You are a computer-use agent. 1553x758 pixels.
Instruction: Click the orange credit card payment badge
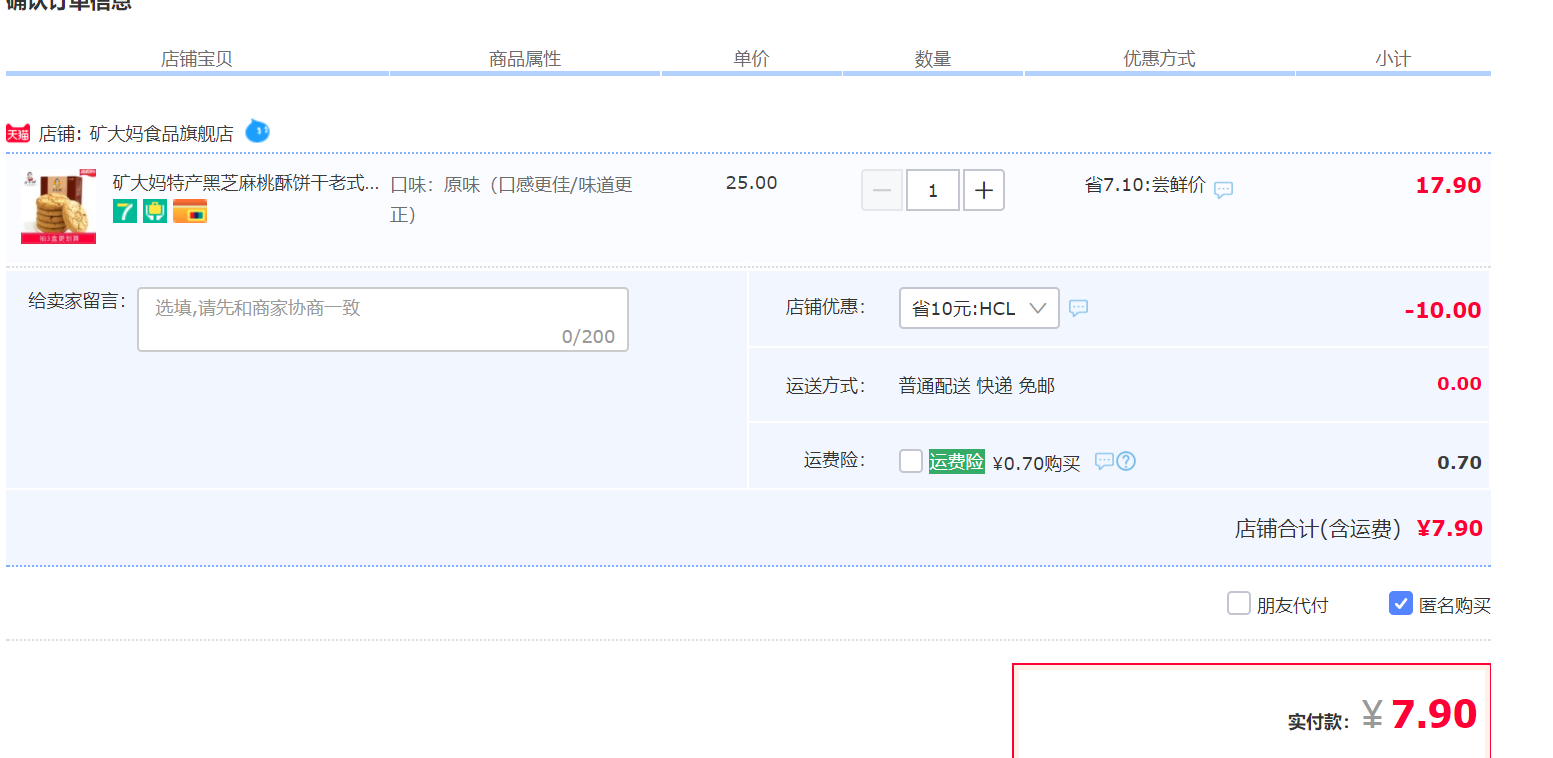click(x=190, y=211)
